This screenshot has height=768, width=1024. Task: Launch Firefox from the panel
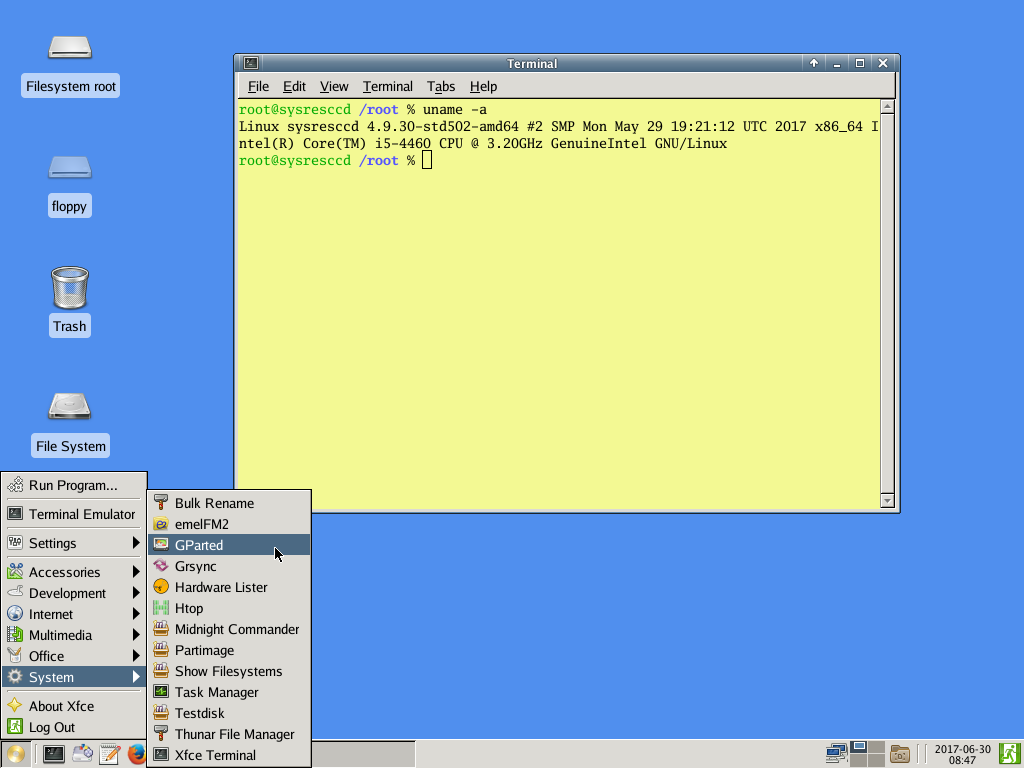(x=136, y=754)
